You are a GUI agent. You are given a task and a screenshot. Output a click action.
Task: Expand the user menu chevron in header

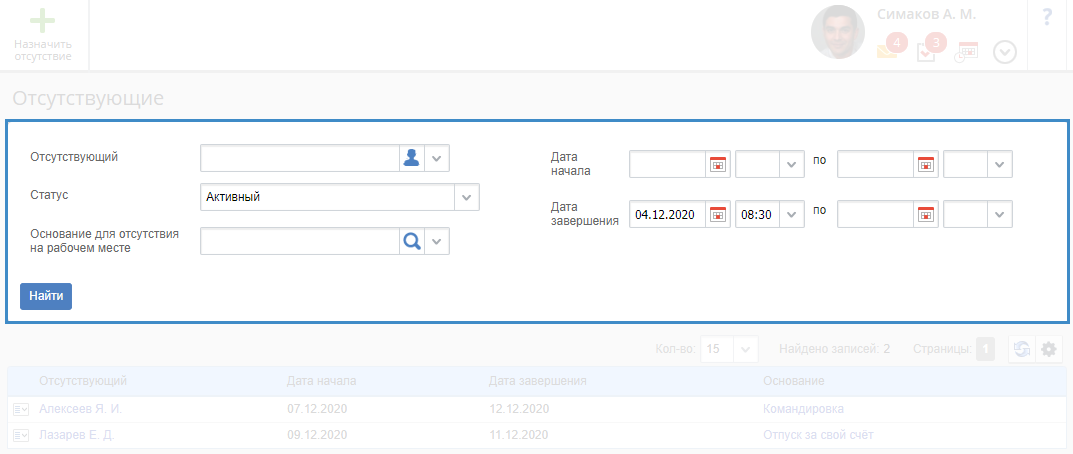(1005, 52)
